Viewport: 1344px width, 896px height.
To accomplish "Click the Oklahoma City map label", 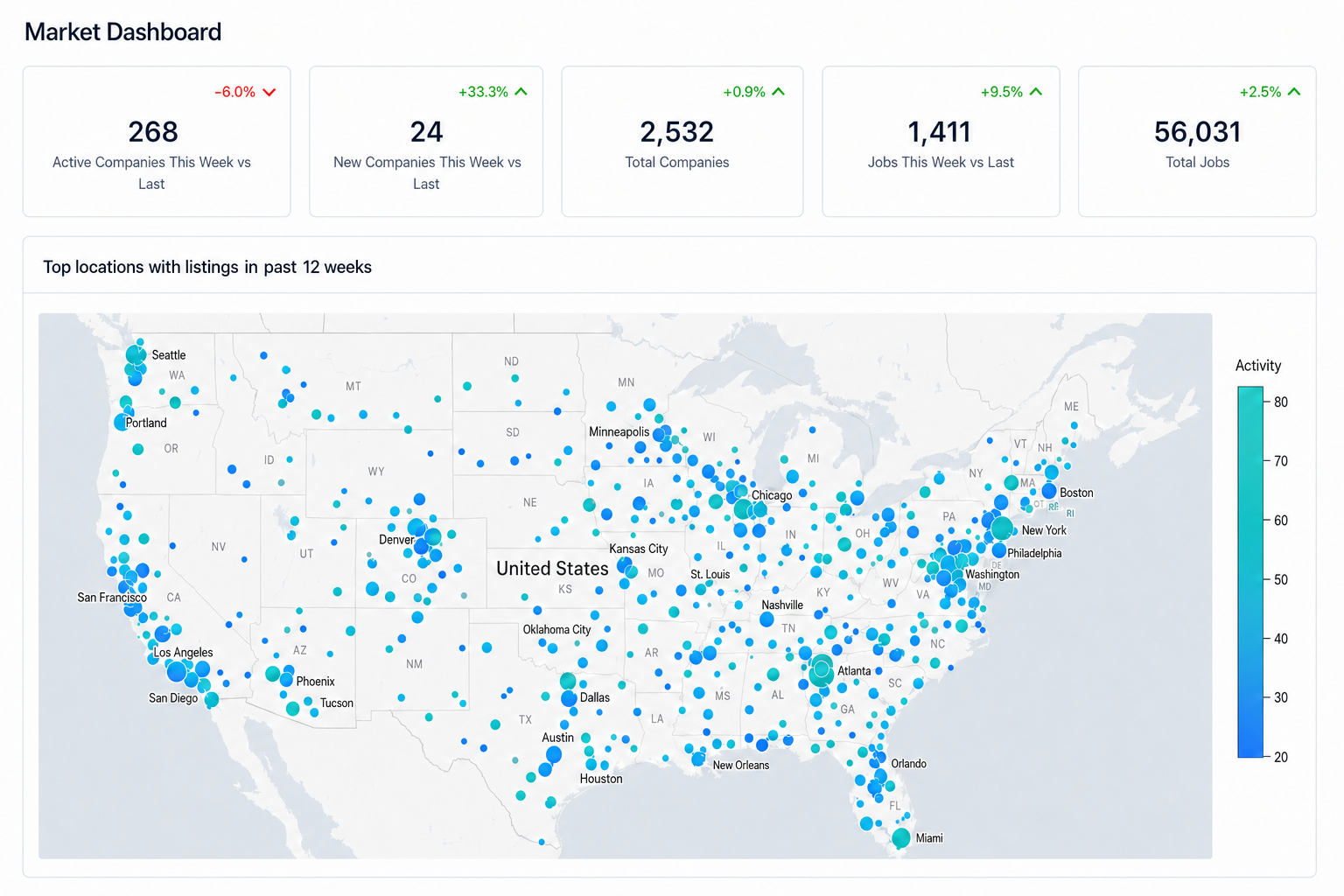I will coord(557,630).
